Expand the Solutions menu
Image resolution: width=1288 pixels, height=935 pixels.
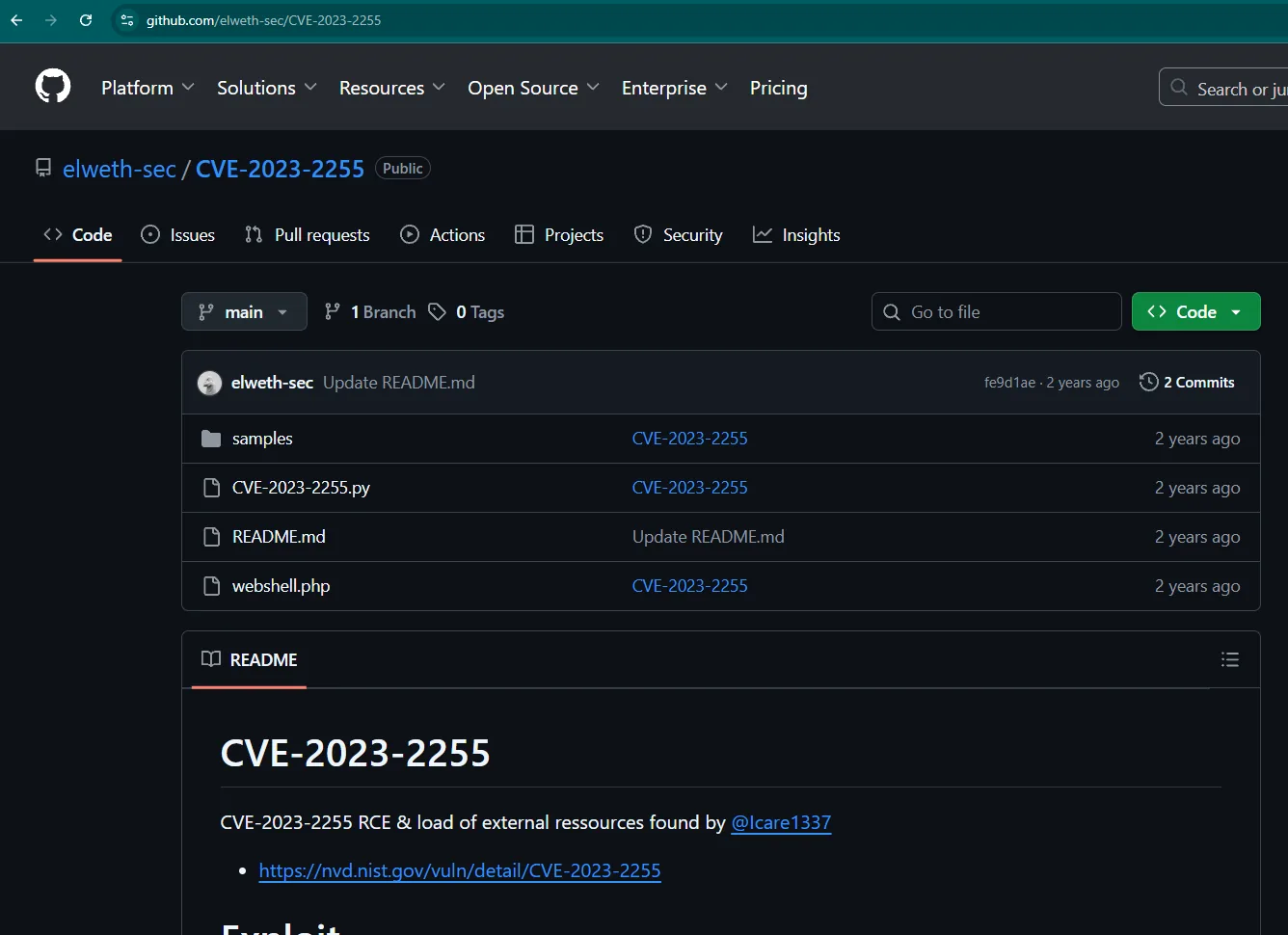pyautogui.click(x=267, y=88)
